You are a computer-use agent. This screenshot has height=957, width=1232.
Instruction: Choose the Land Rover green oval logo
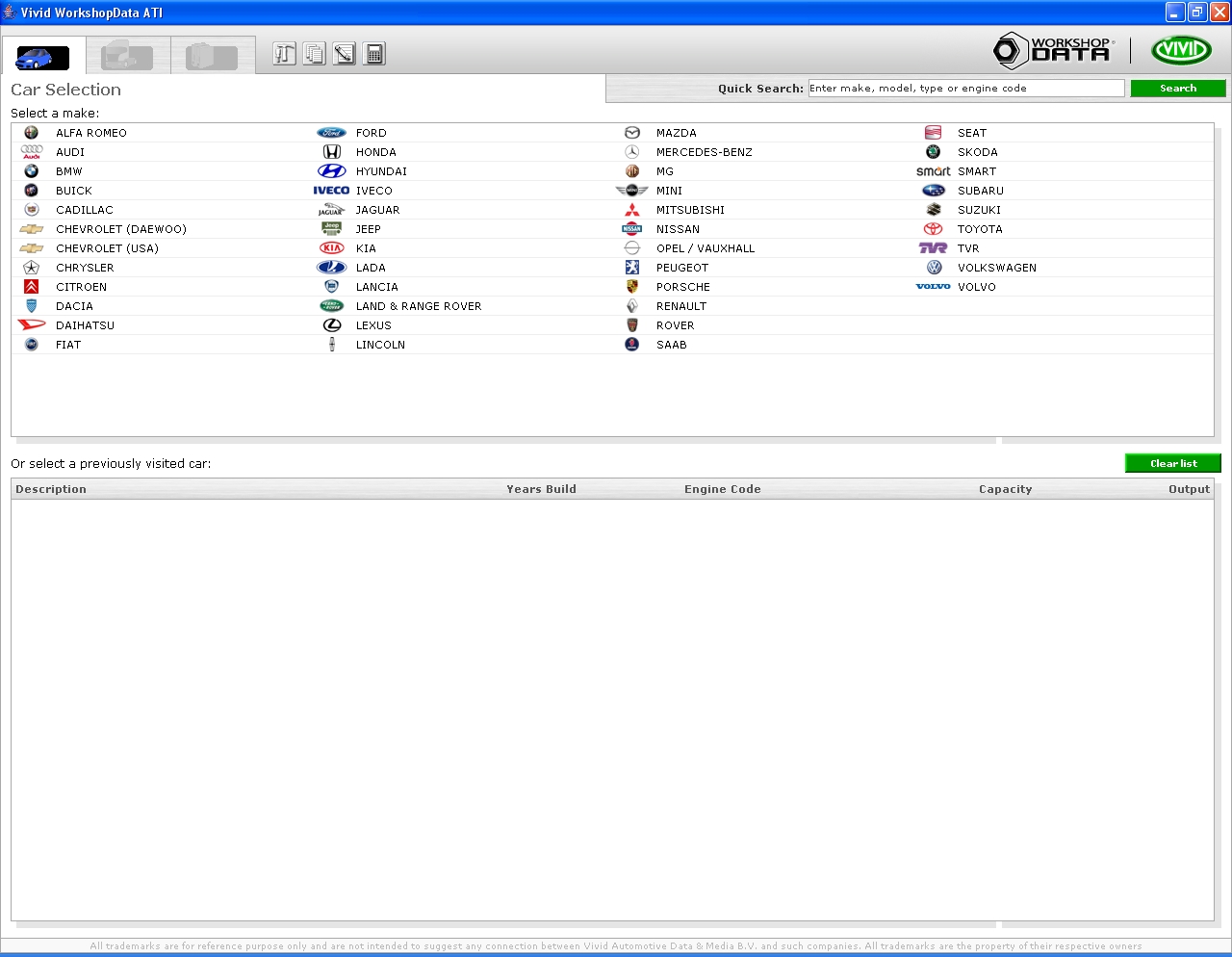[332, 306]
